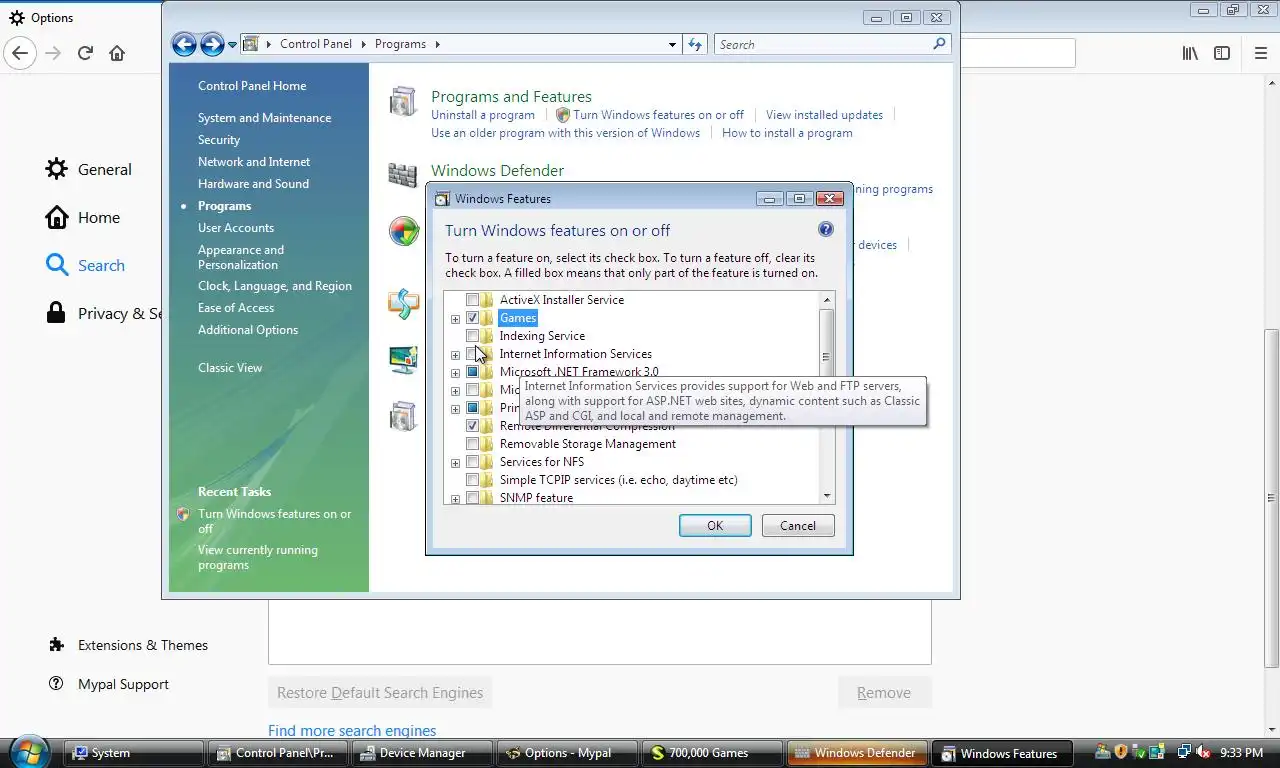Click the shield icon next to Recent Tasks link
The width and height of the screenshot is (1280, 768).
tap(183, 514)
